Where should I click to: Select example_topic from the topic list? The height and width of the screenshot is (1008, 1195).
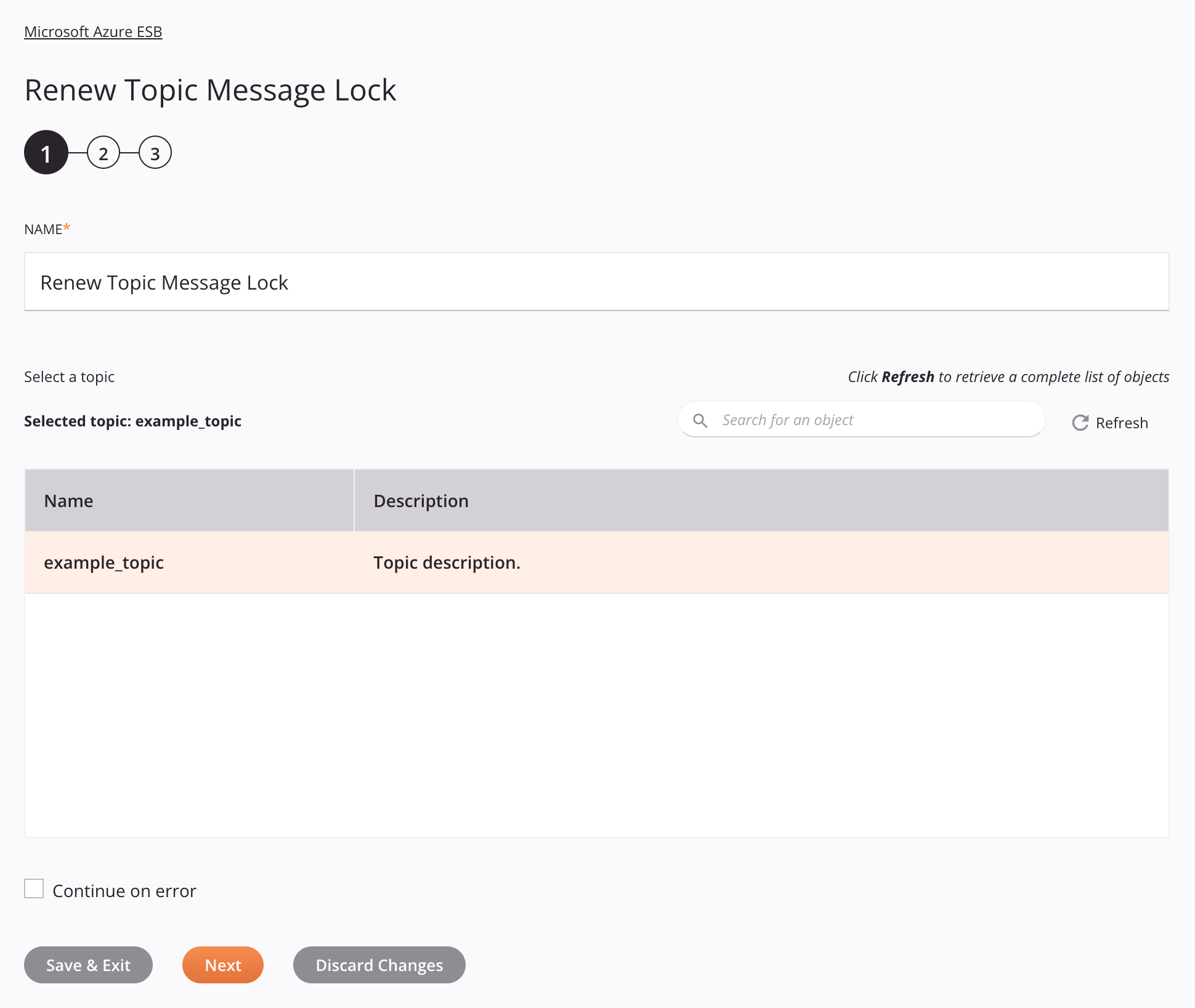(x=103, y=562)
